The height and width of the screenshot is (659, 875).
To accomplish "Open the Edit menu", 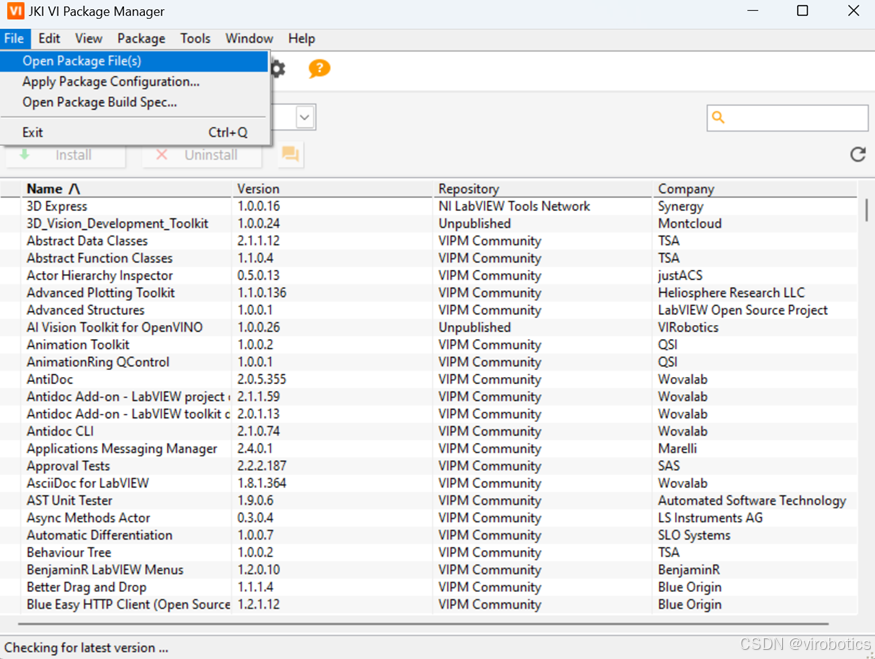I will coord(49,39).
